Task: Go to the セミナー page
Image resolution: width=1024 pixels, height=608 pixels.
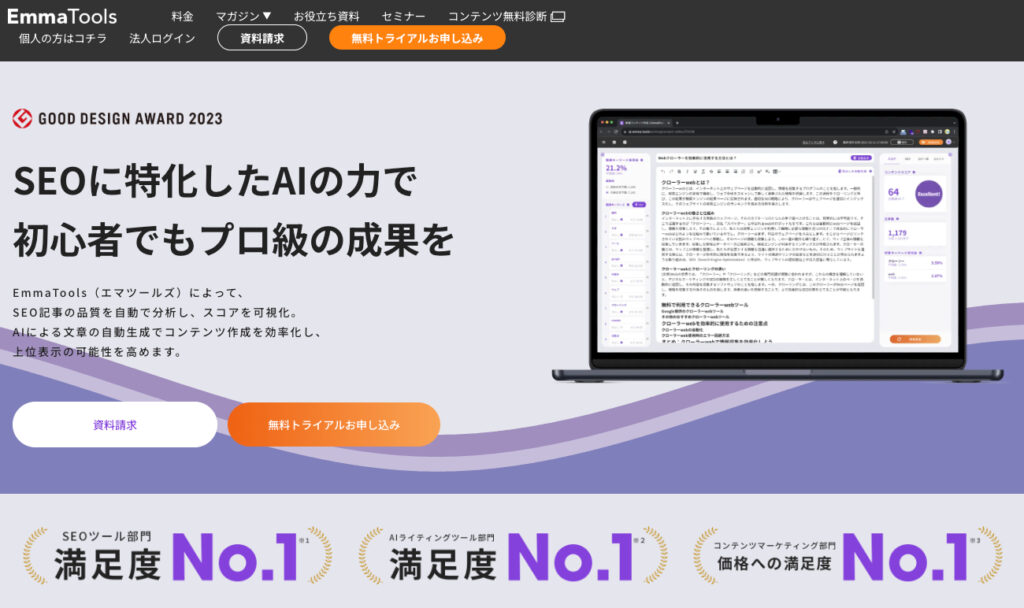Action: click(x=404, y=16)
